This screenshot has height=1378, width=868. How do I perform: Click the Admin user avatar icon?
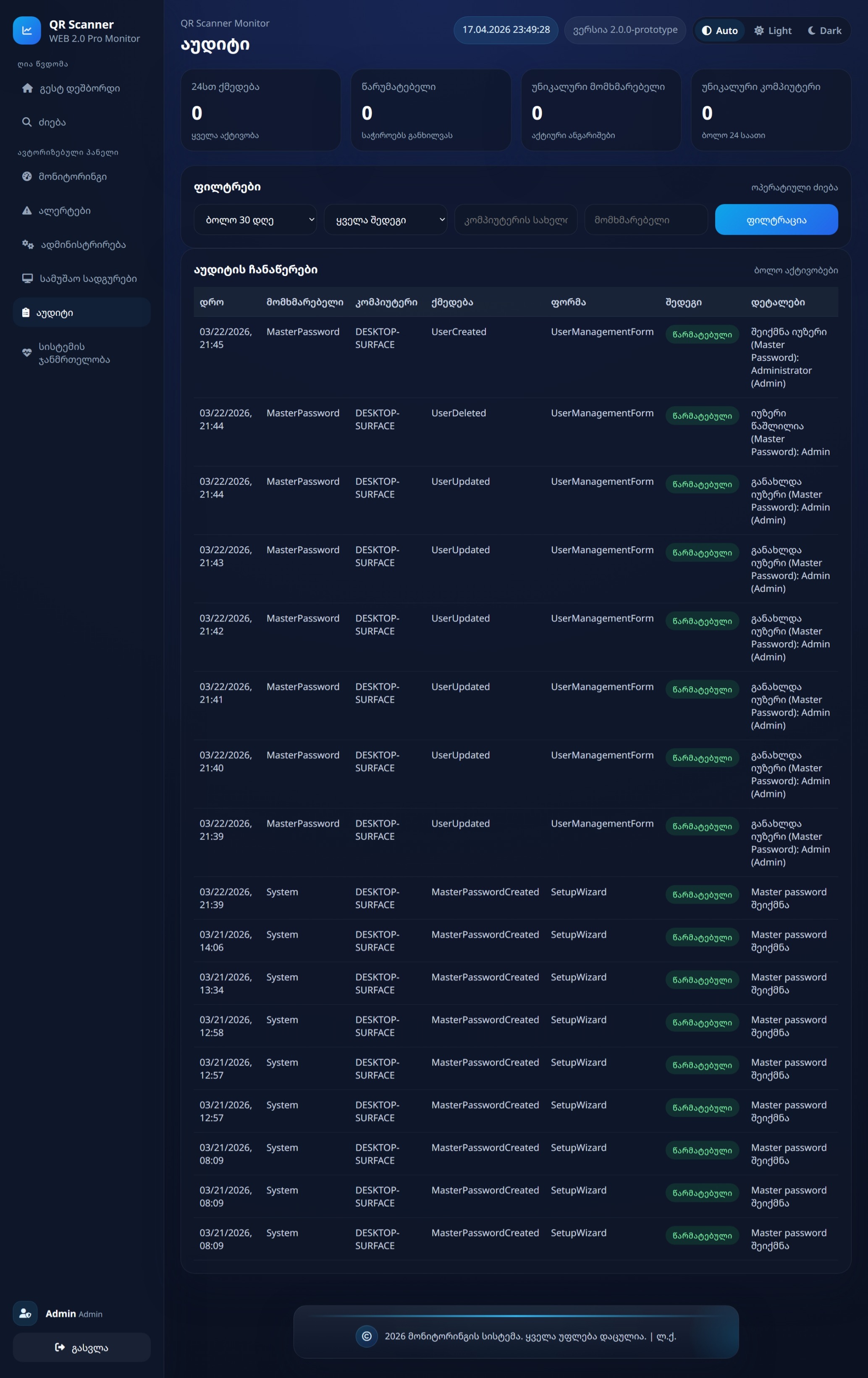[25, 1313]
